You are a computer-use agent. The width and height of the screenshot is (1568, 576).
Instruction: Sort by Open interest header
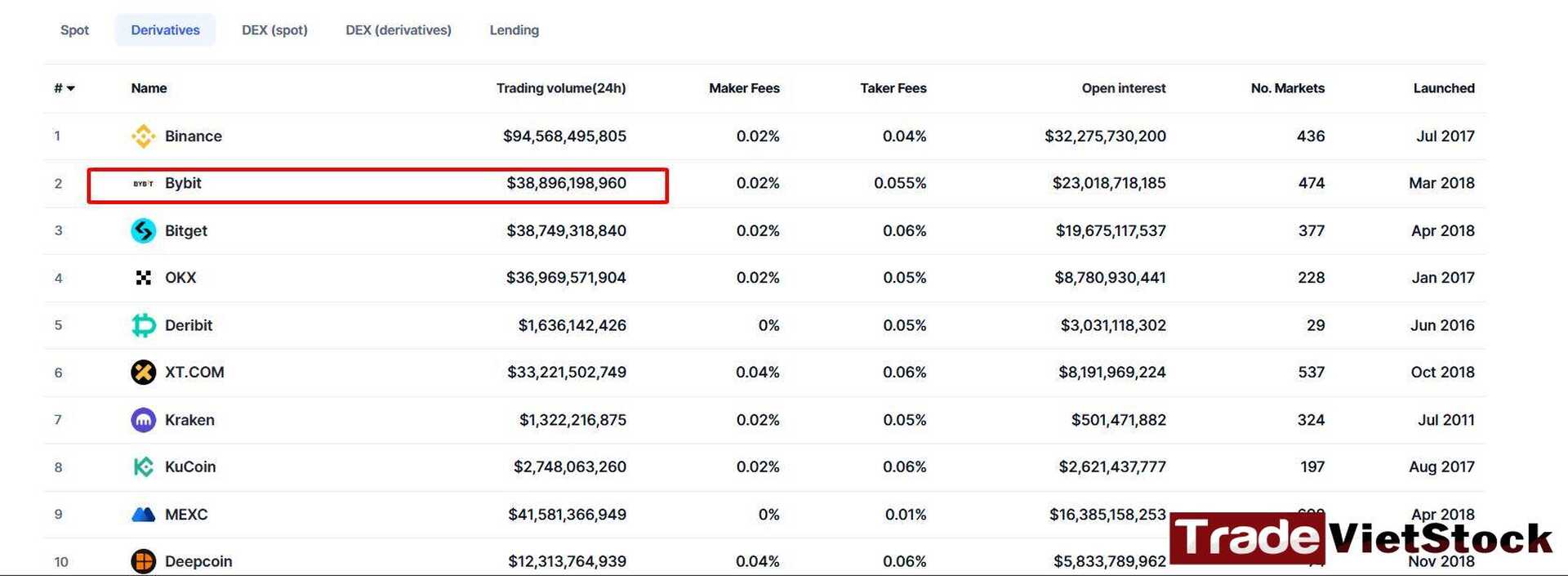(1124, 88)
